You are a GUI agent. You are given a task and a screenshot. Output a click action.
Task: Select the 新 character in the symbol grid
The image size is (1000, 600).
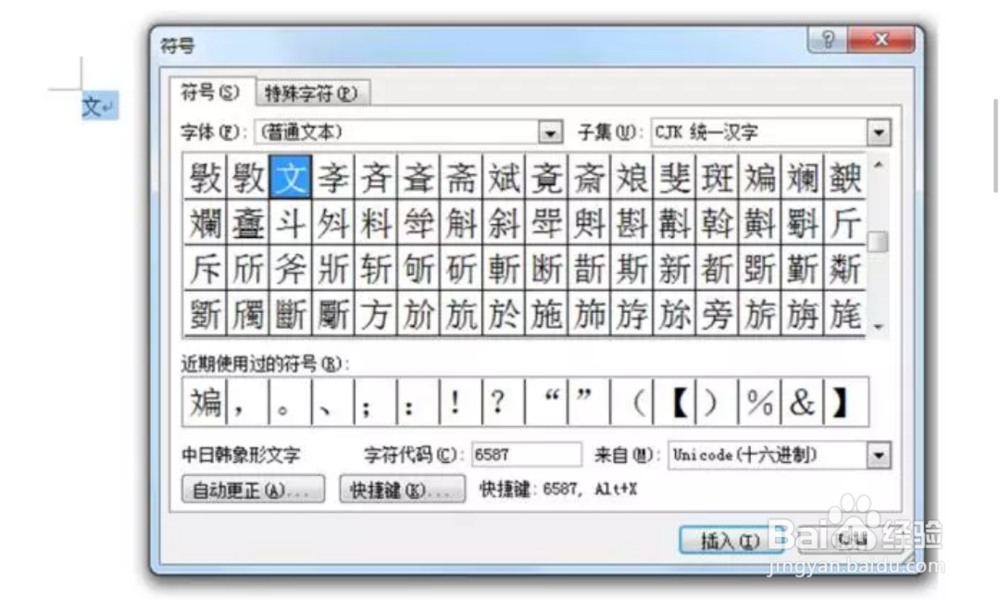tap(674, 268)
